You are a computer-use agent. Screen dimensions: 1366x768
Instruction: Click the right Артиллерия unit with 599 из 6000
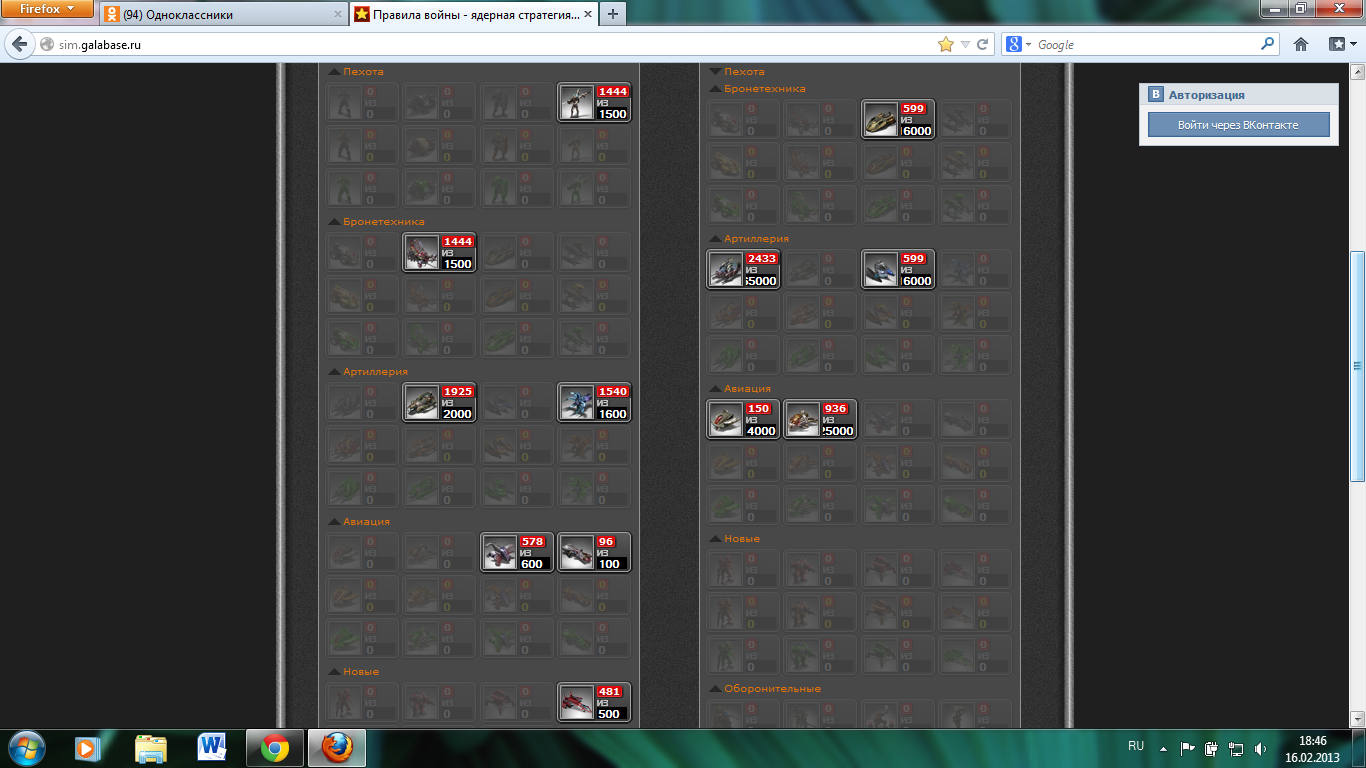point(898,269)
